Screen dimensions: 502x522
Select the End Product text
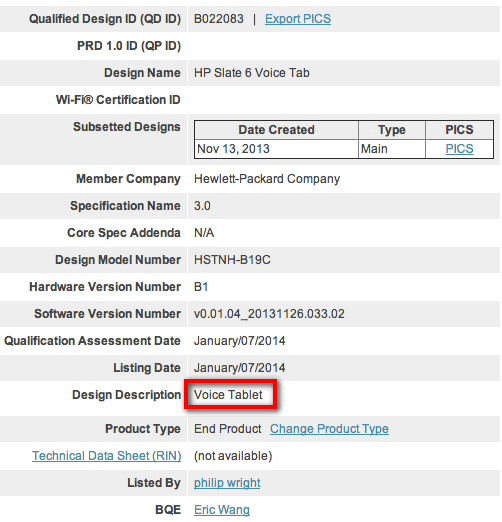click(228, 429)
